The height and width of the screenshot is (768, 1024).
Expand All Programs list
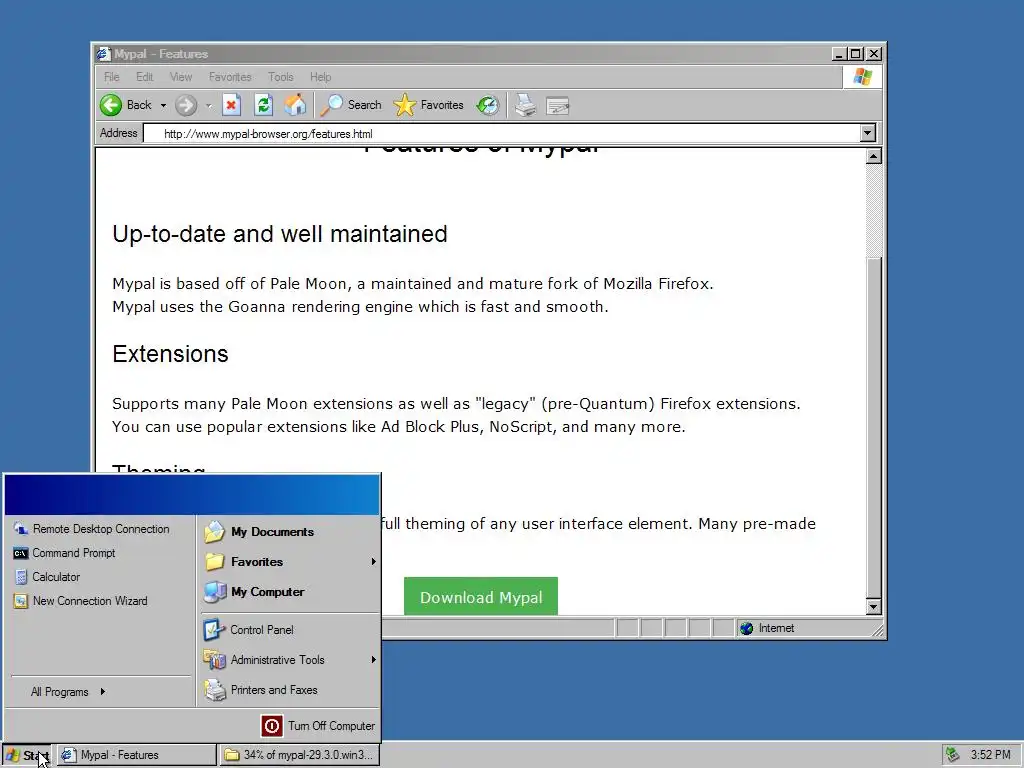coord(68,692)
